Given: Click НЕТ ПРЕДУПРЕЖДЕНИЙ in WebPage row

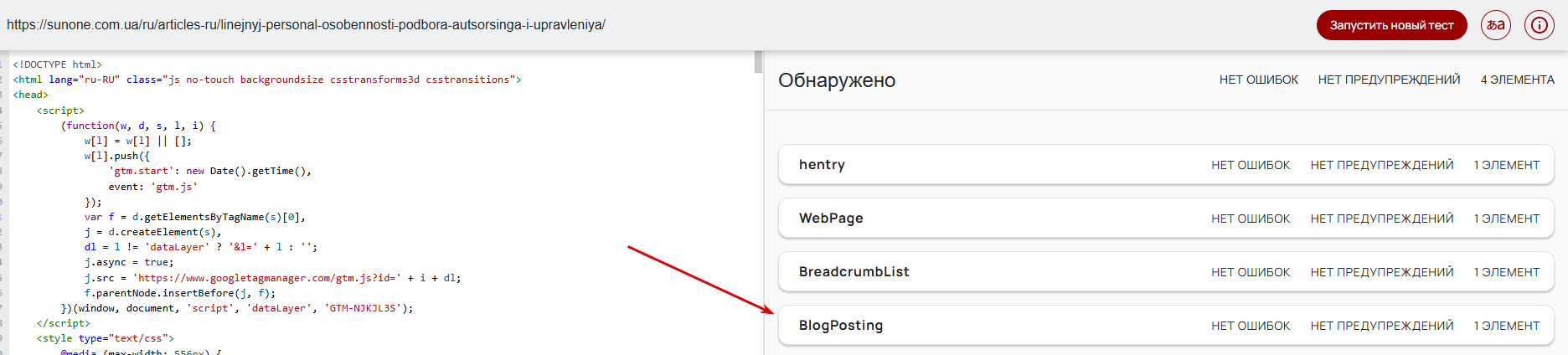Looking at the screenshot, I should [x=1382, y=219].
